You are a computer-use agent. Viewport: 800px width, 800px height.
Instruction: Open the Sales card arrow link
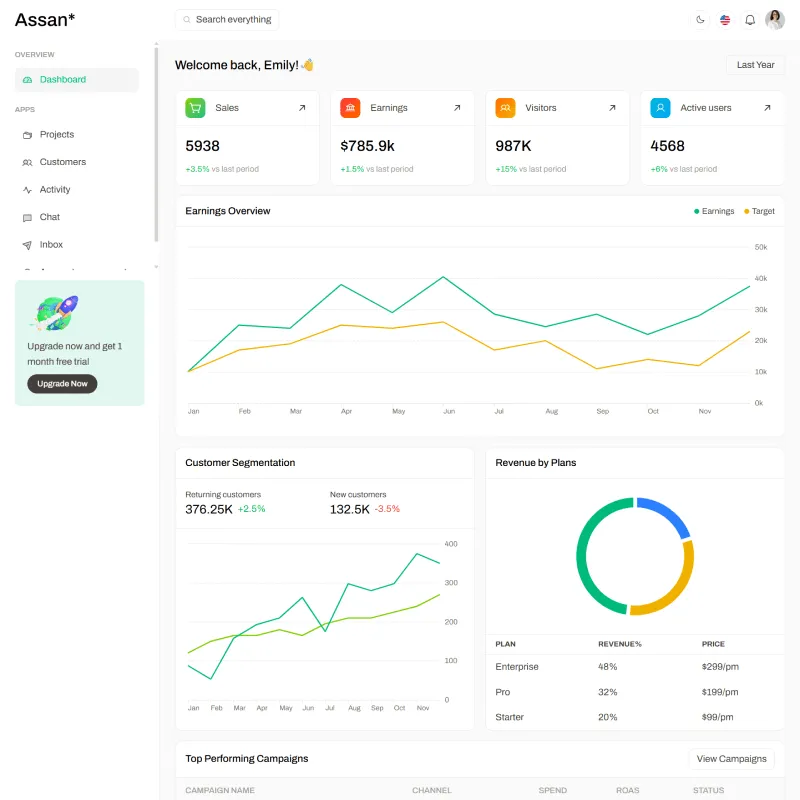(x=302, y=108)
